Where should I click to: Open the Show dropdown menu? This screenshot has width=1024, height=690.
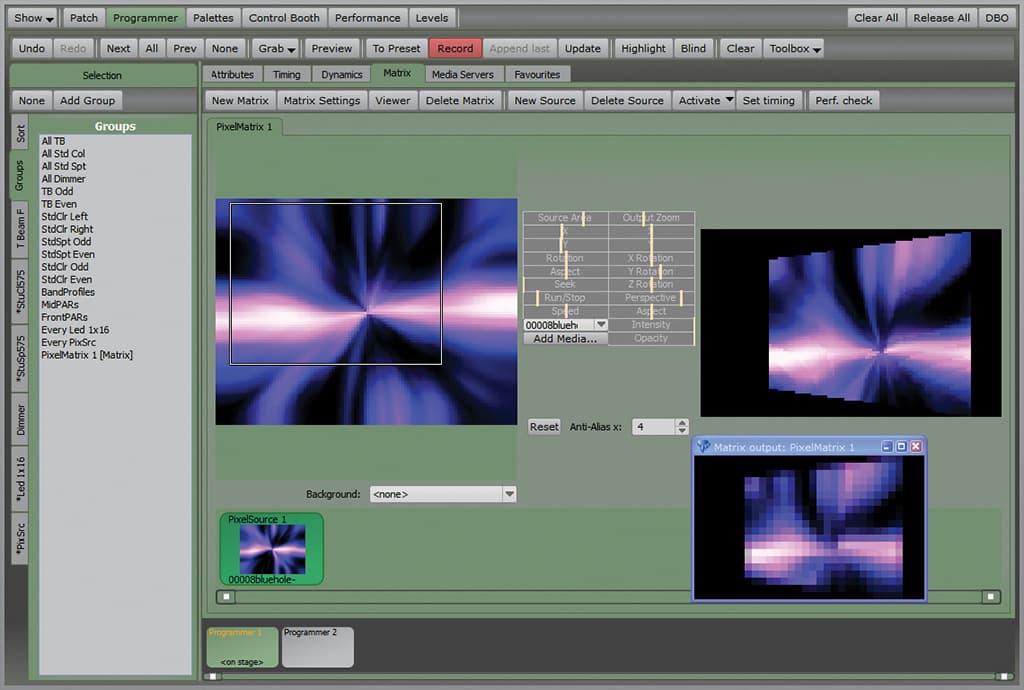coord(33,18)
